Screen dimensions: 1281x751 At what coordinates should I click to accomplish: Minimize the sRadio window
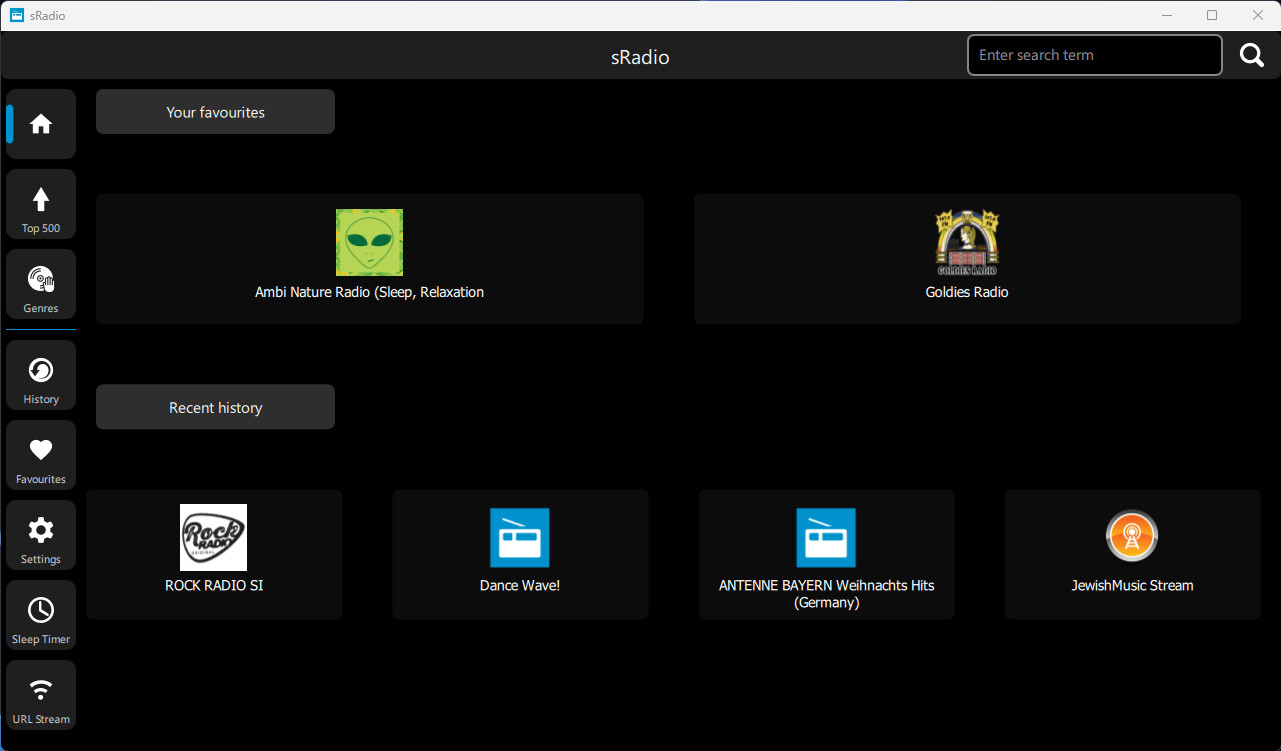point(1167,15)
